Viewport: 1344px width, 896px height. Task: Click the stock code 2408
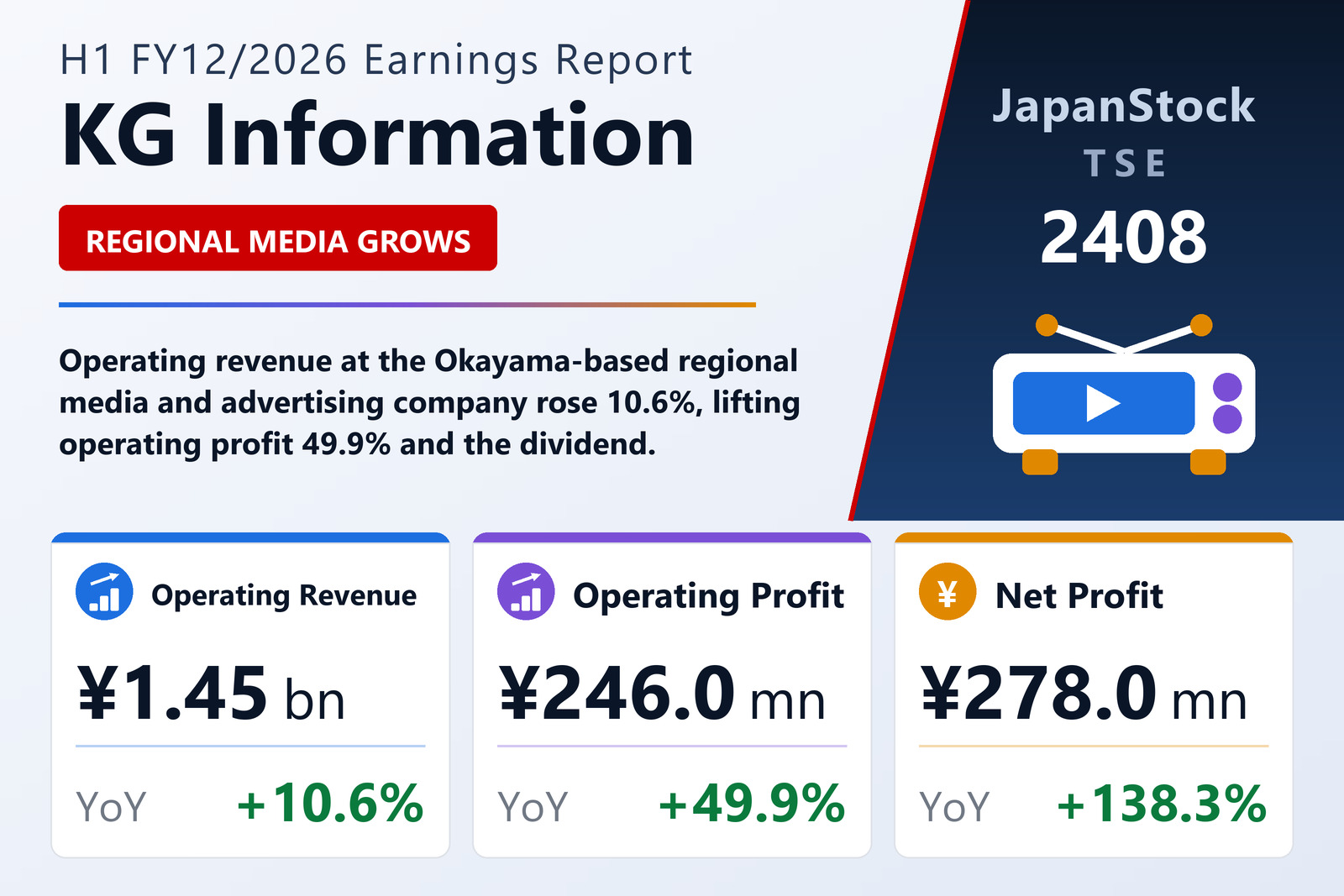pos(1123,238)
